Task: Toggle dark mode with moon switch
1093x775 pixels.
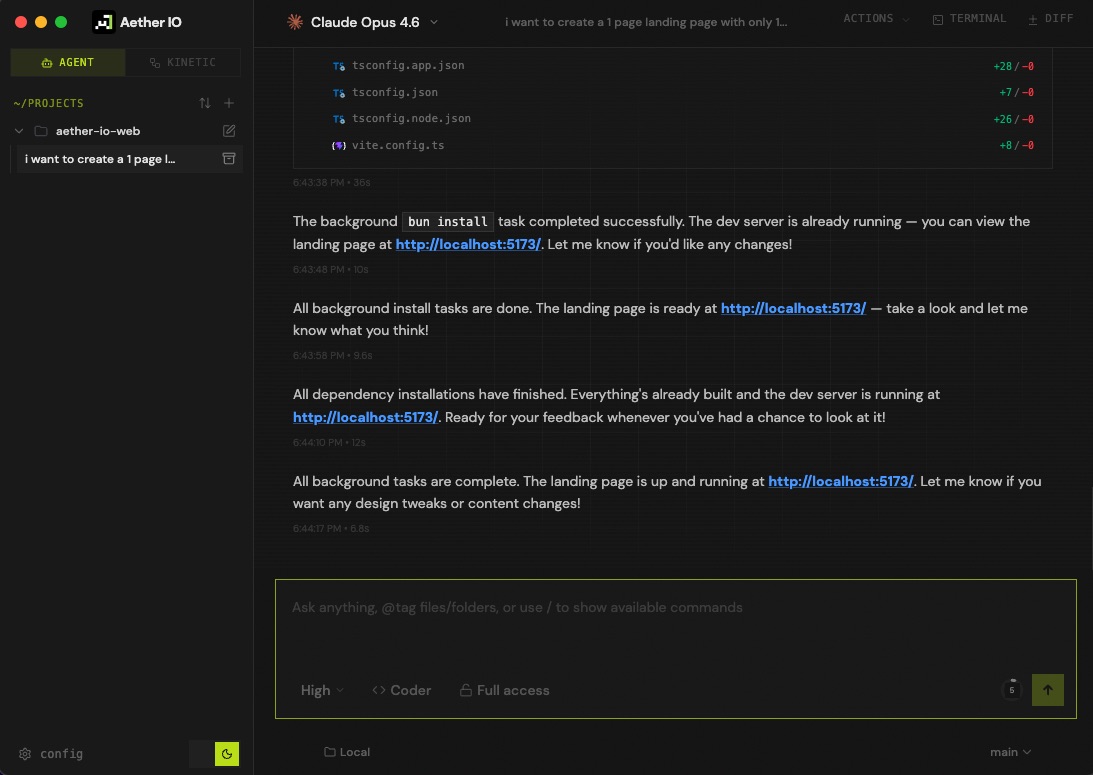Action: point(227,754)
